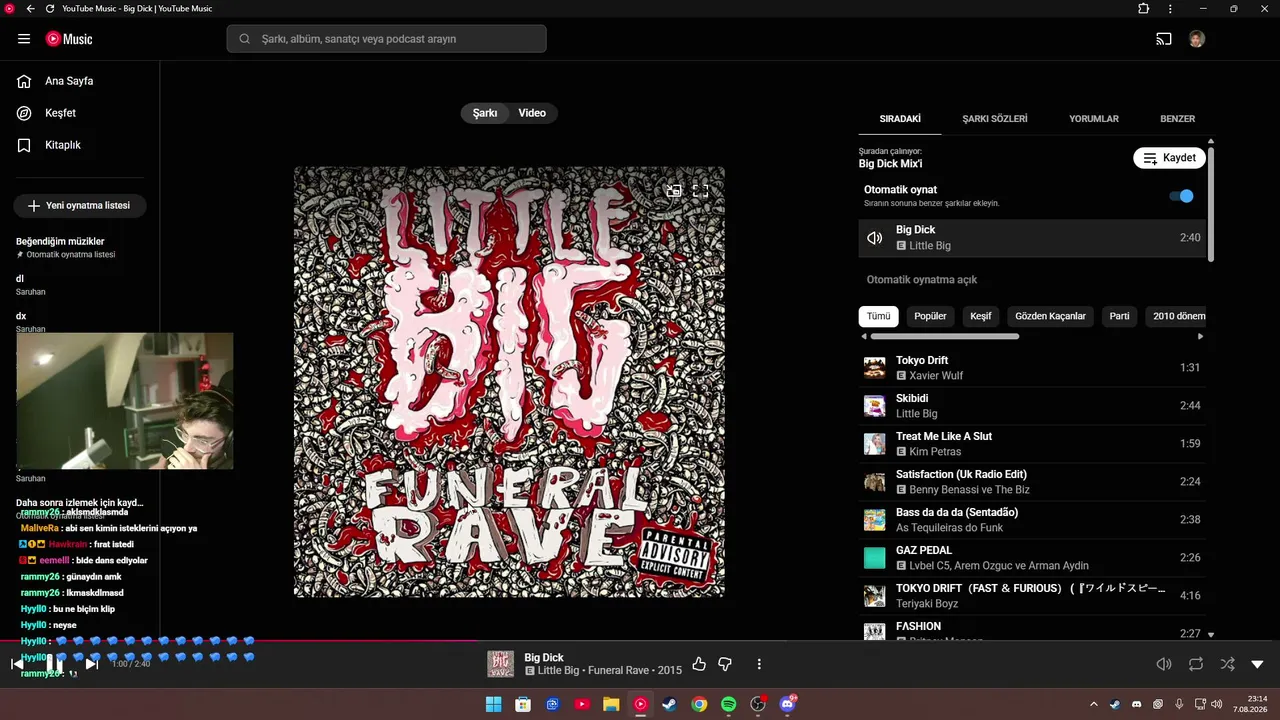The image size is (1280, 720).
Task: Switch to Video mode
Action: point(532,113)
